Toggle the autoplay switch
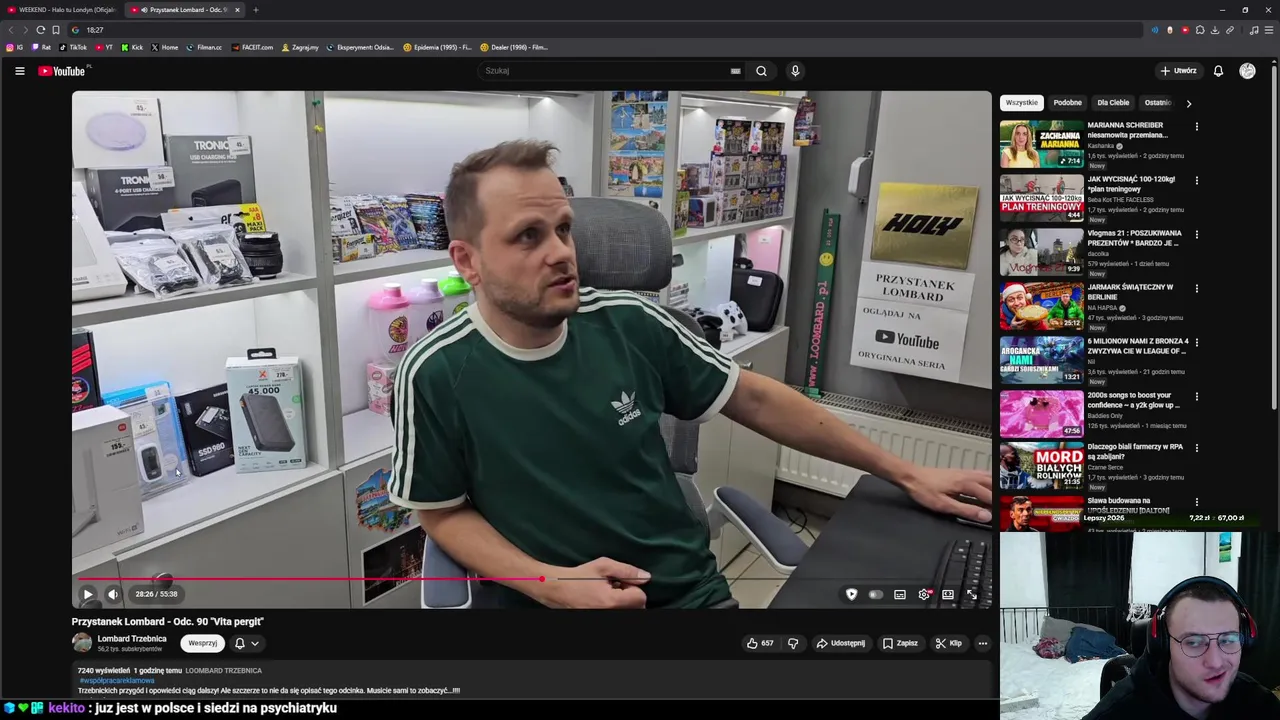Viewport: 1280px width, 720px height. click(x=875, y=594)
